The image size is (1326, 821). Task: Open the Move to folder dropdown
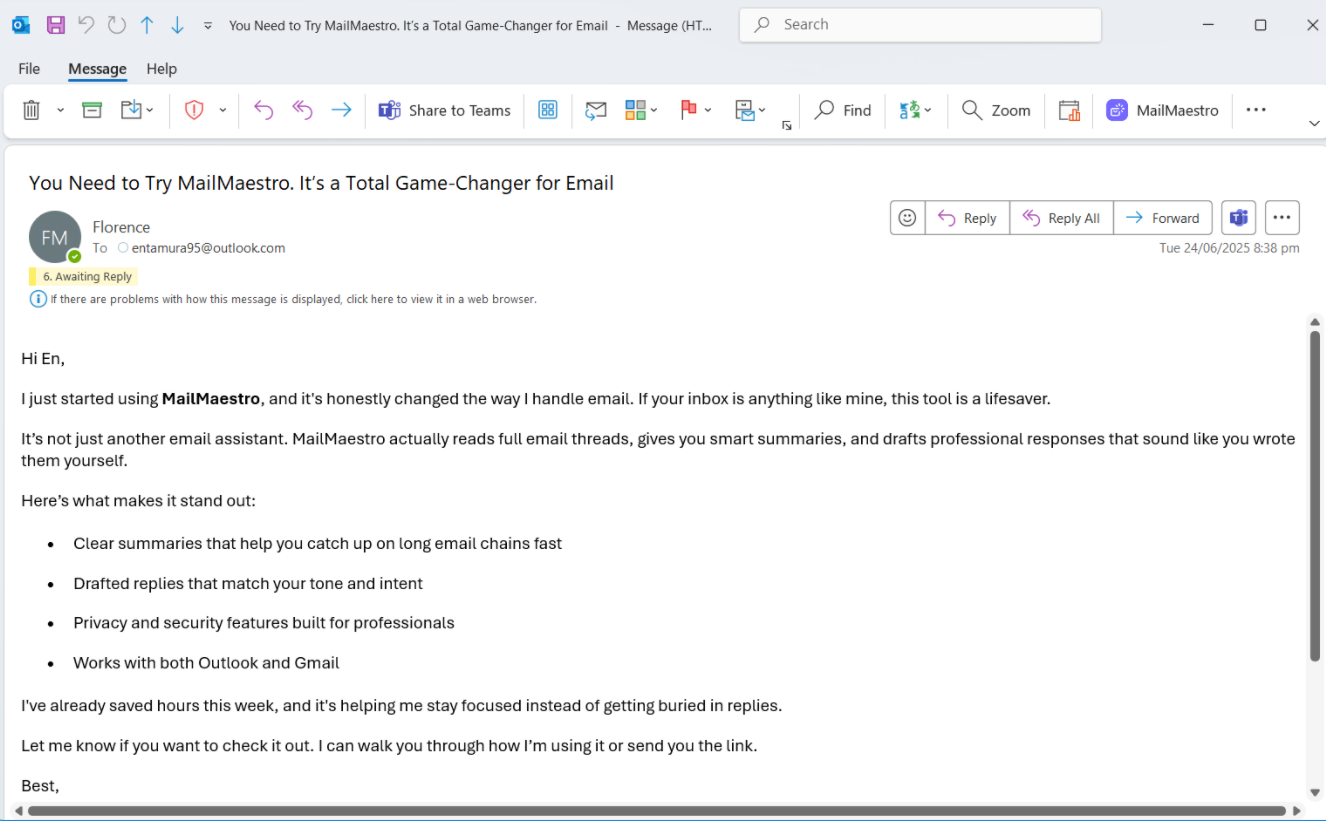pyautogui.click(x=137, y=110)
